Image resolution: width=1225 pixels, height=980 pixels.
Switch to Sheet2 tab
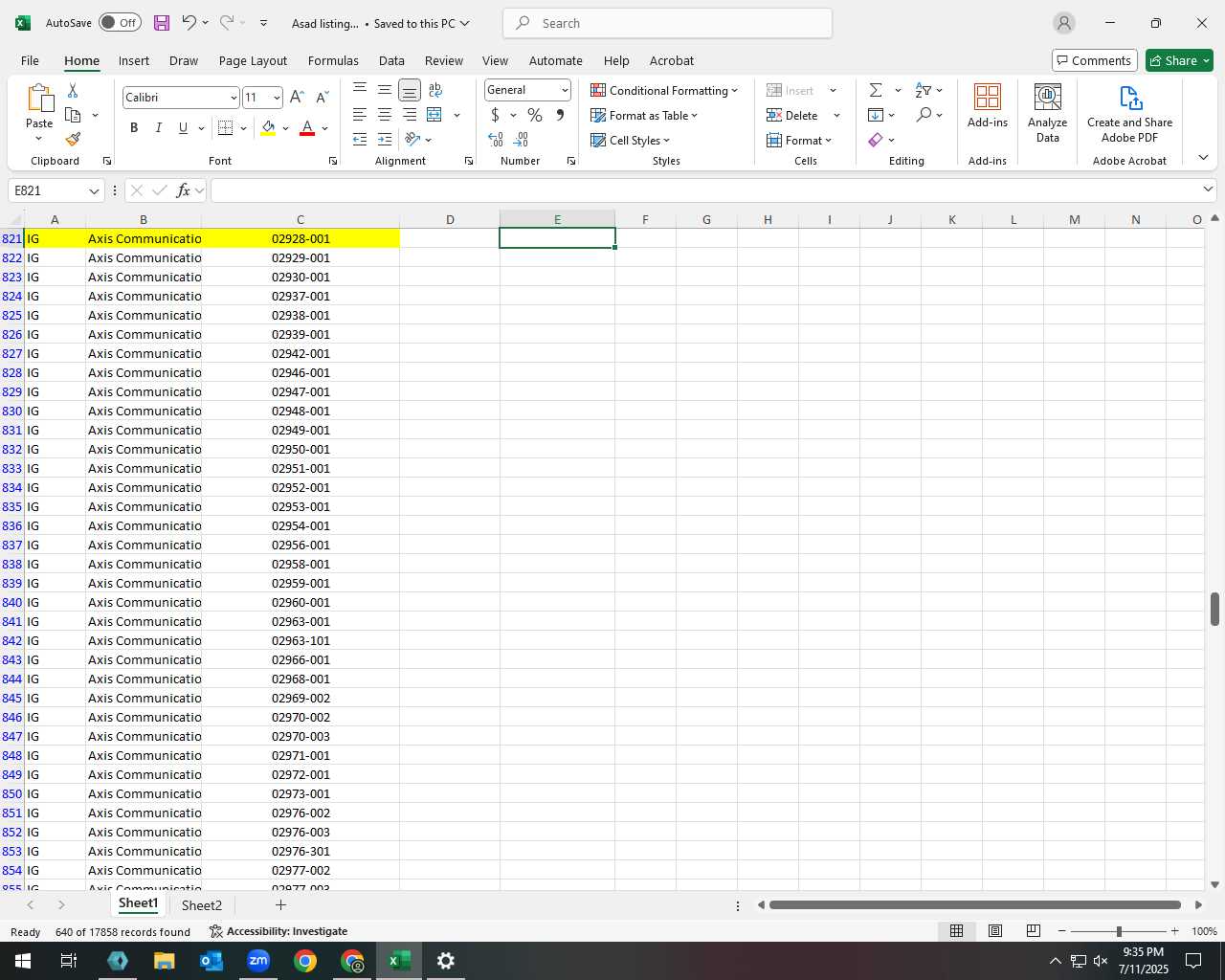point(202,905)
